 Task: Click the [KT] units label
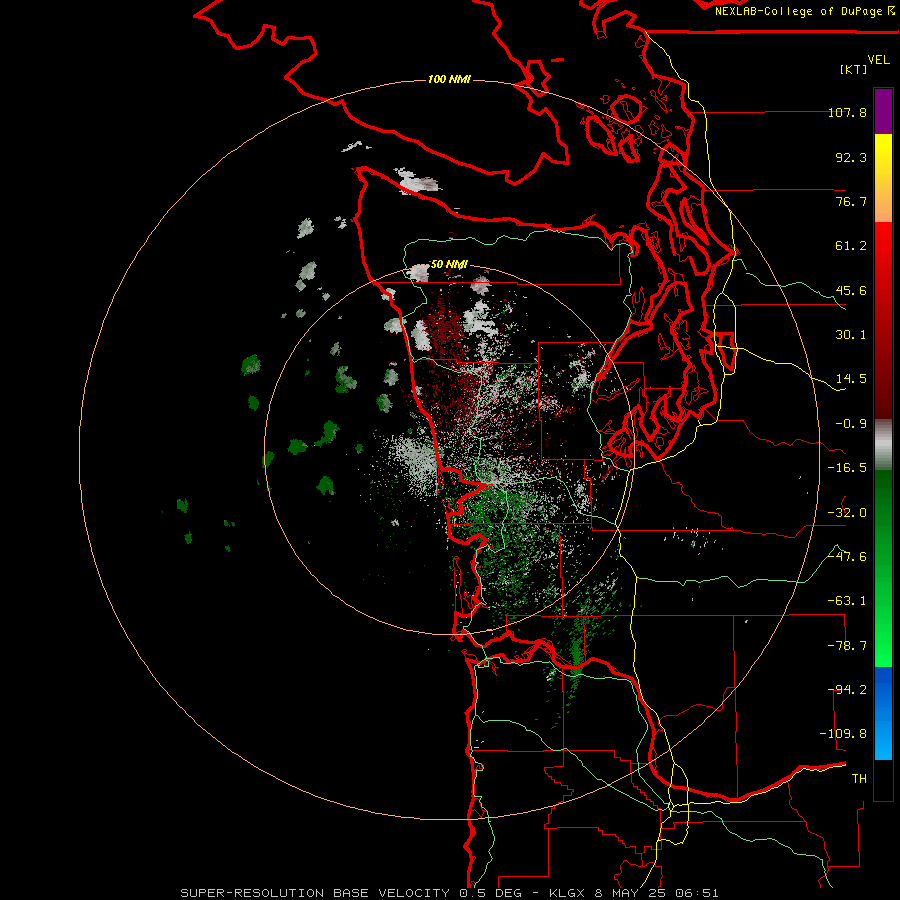click(x=854, y=69)
